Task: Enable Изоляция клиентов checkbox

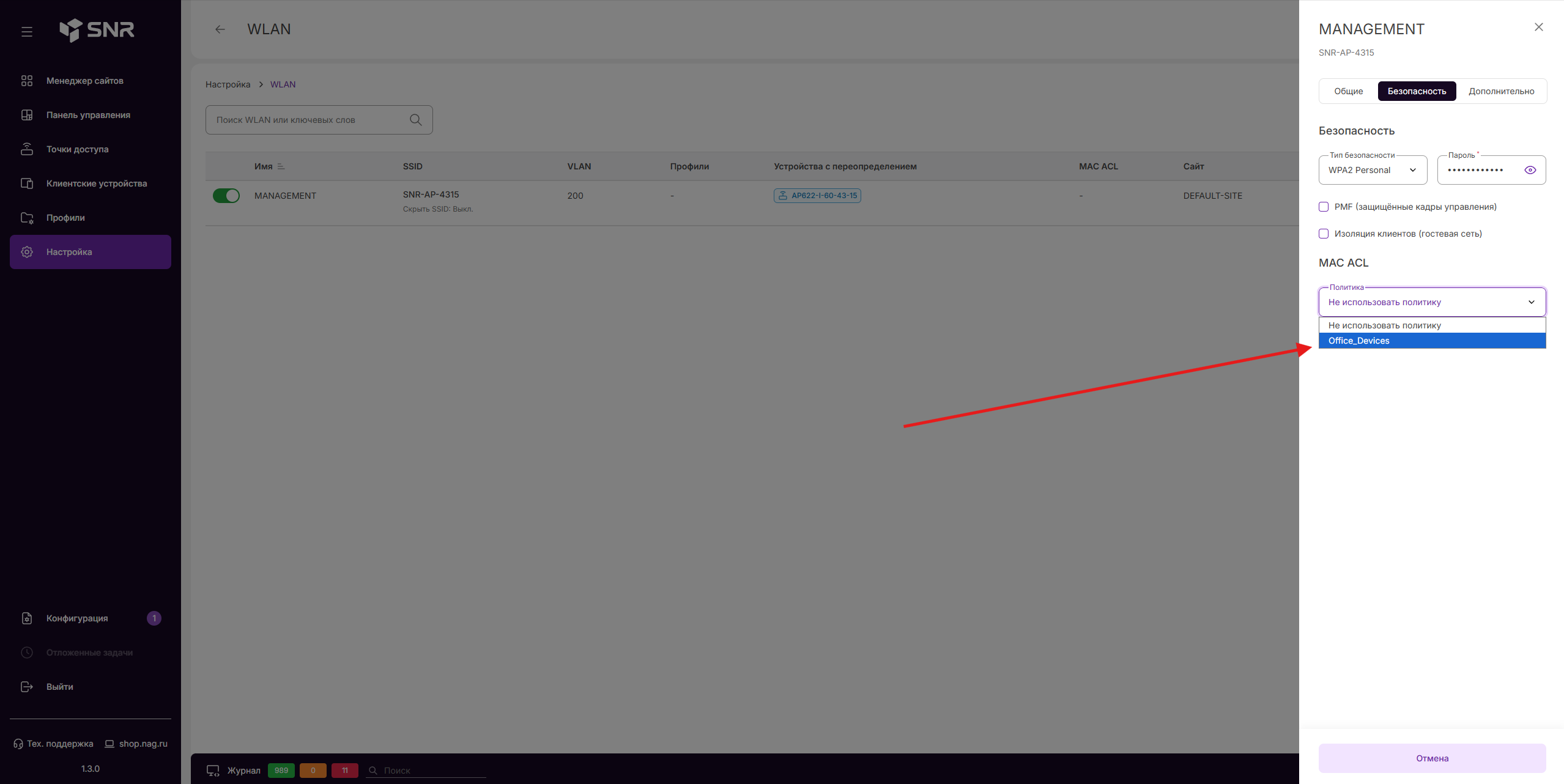Action: 1324,234
